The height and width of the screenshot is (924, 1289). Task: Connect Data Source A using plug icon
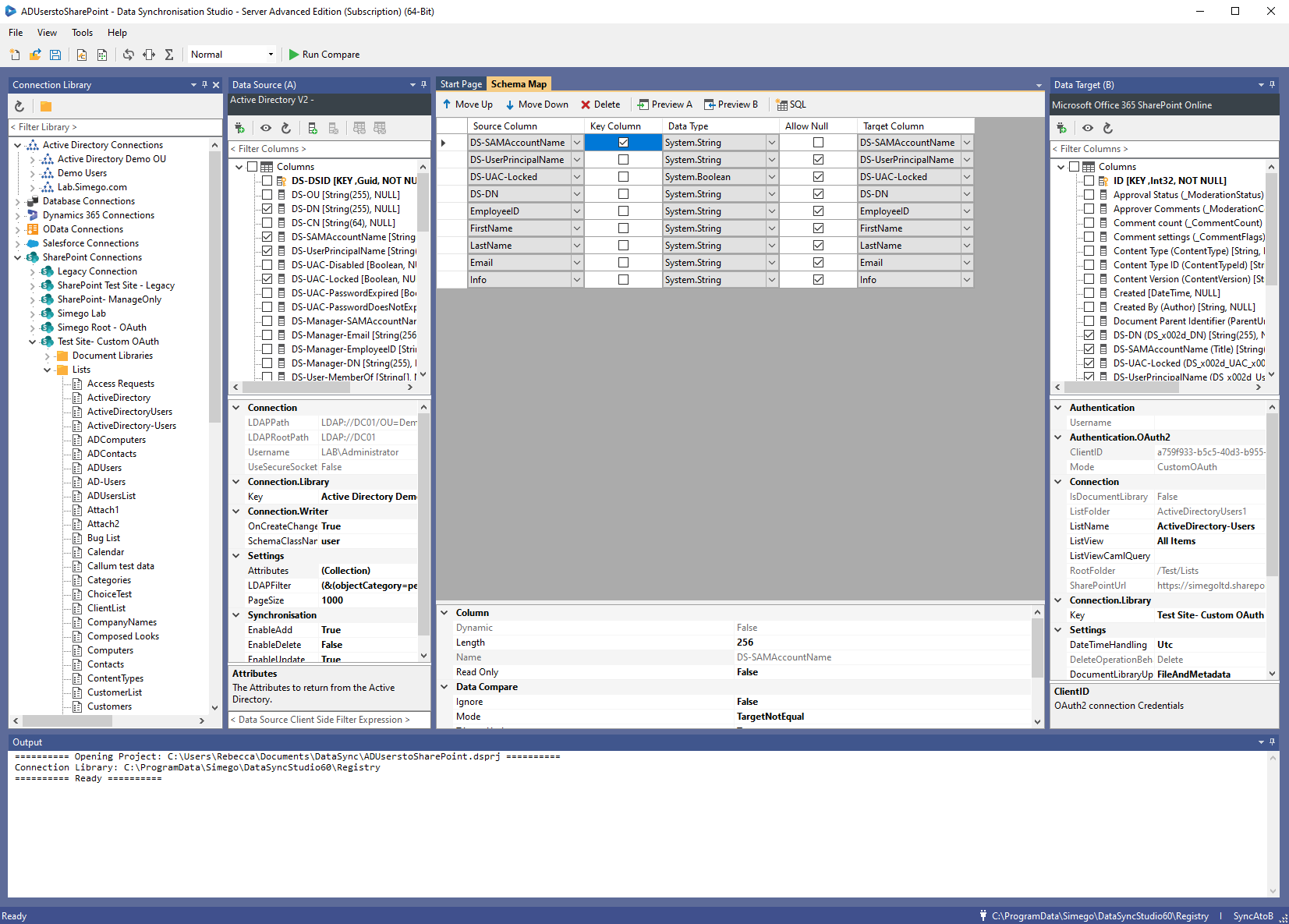[x=239, y=128]
